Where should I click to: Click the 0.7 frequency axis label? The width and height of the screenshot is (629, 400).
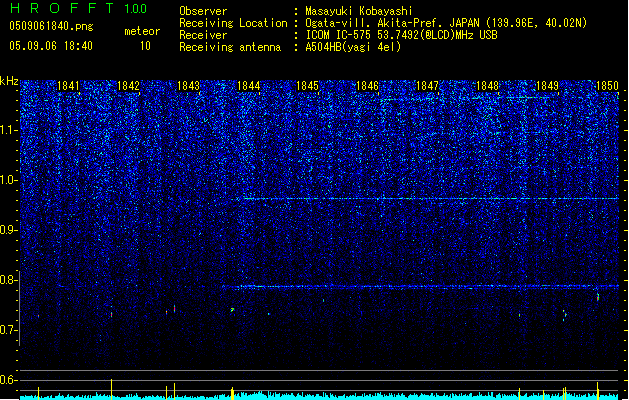(9, 331)
